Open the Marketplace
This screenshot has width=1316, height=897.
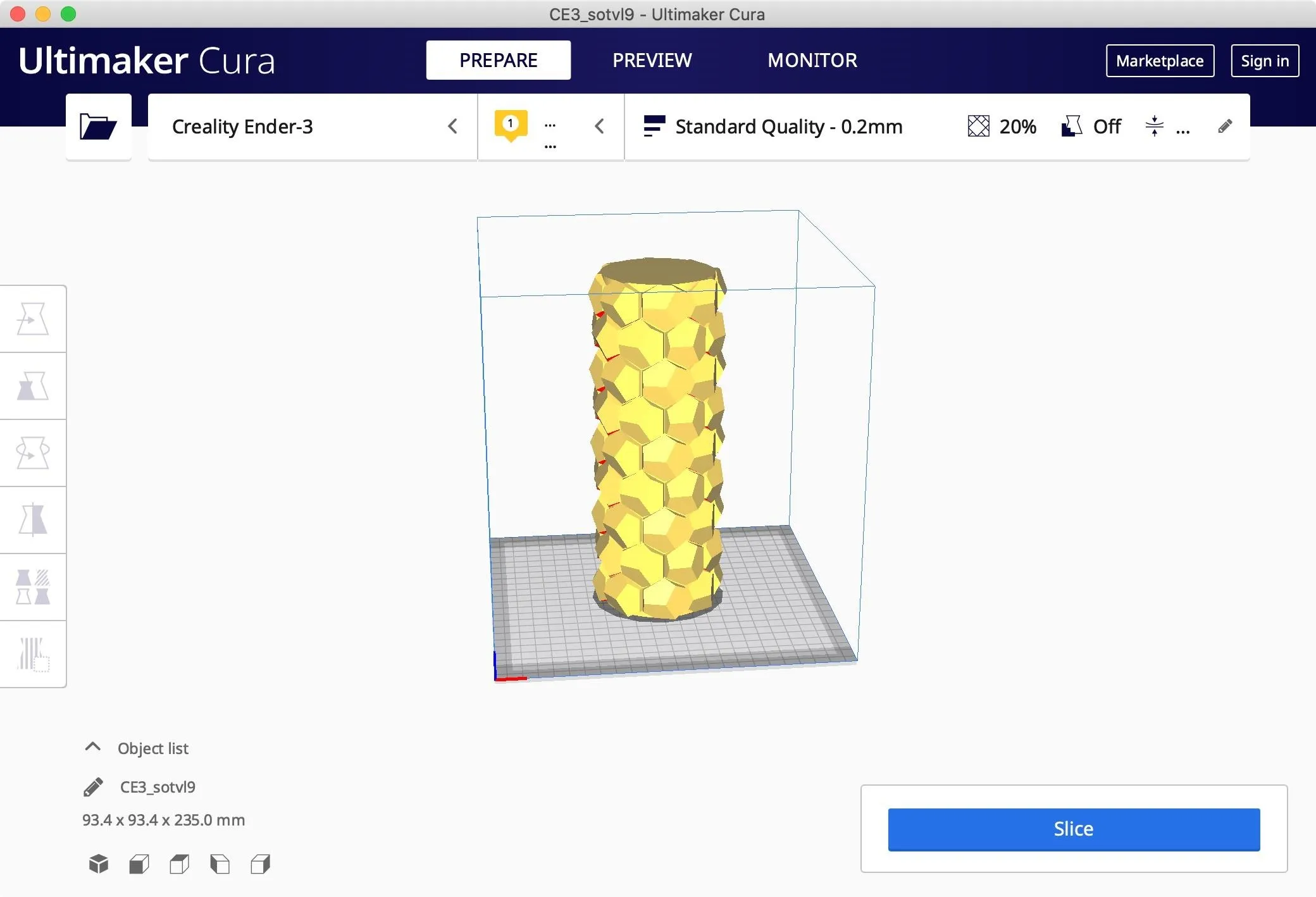pyautogui.click(x=1160, y=61)
